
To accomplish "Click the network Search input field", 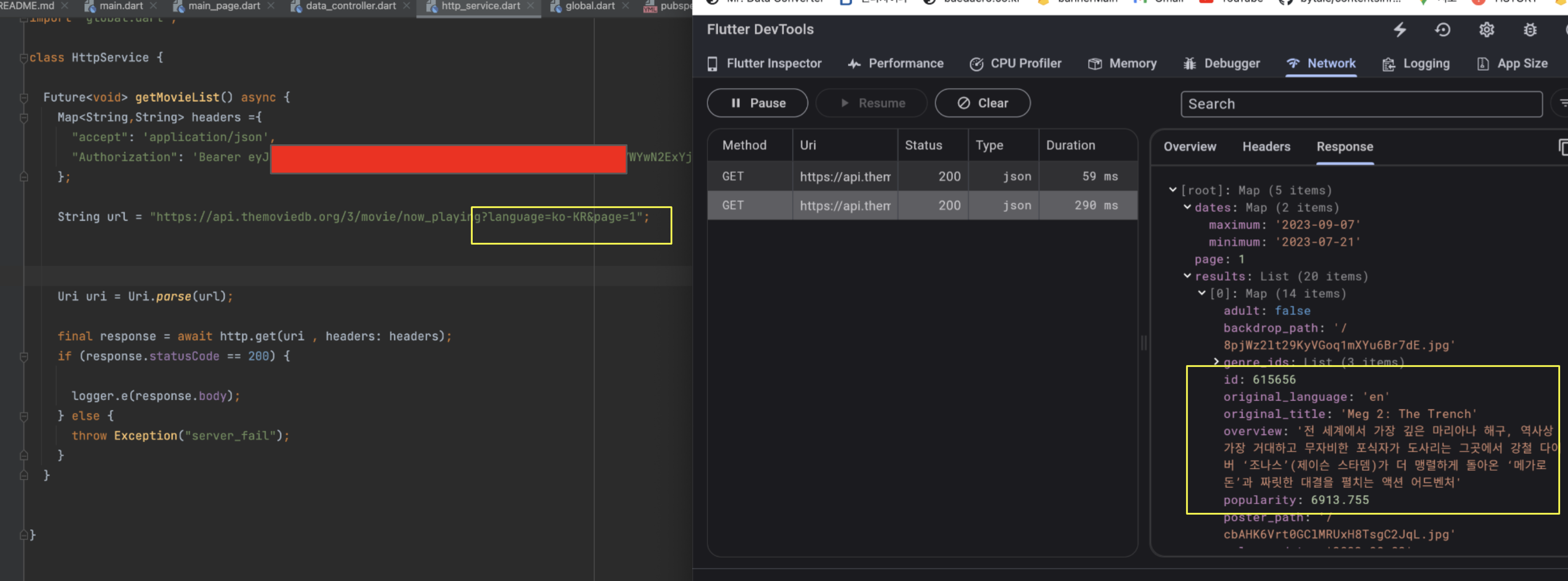I will click(x=1361, y=104).
